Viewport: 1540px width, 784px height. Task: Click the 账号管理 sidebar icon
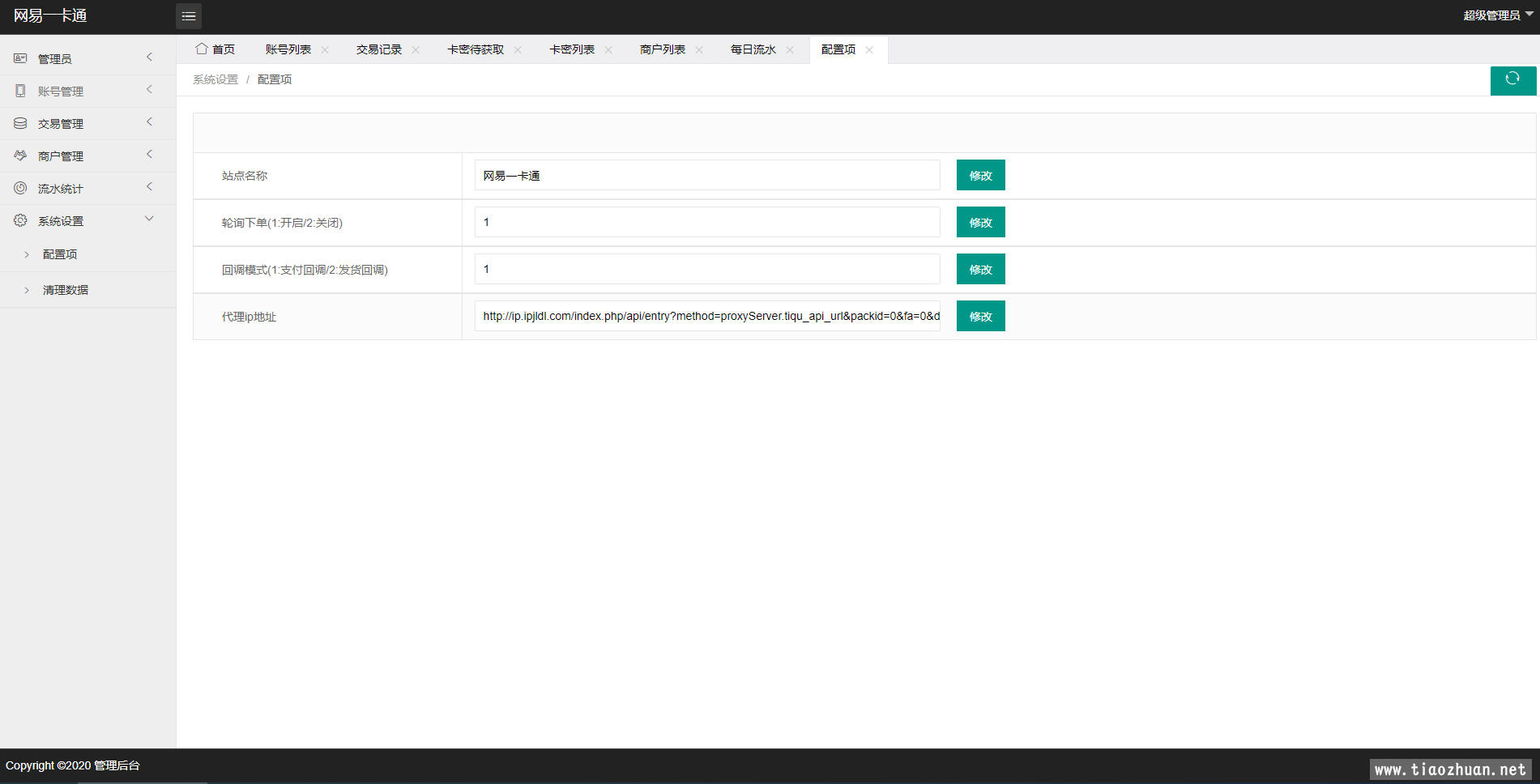20,91
